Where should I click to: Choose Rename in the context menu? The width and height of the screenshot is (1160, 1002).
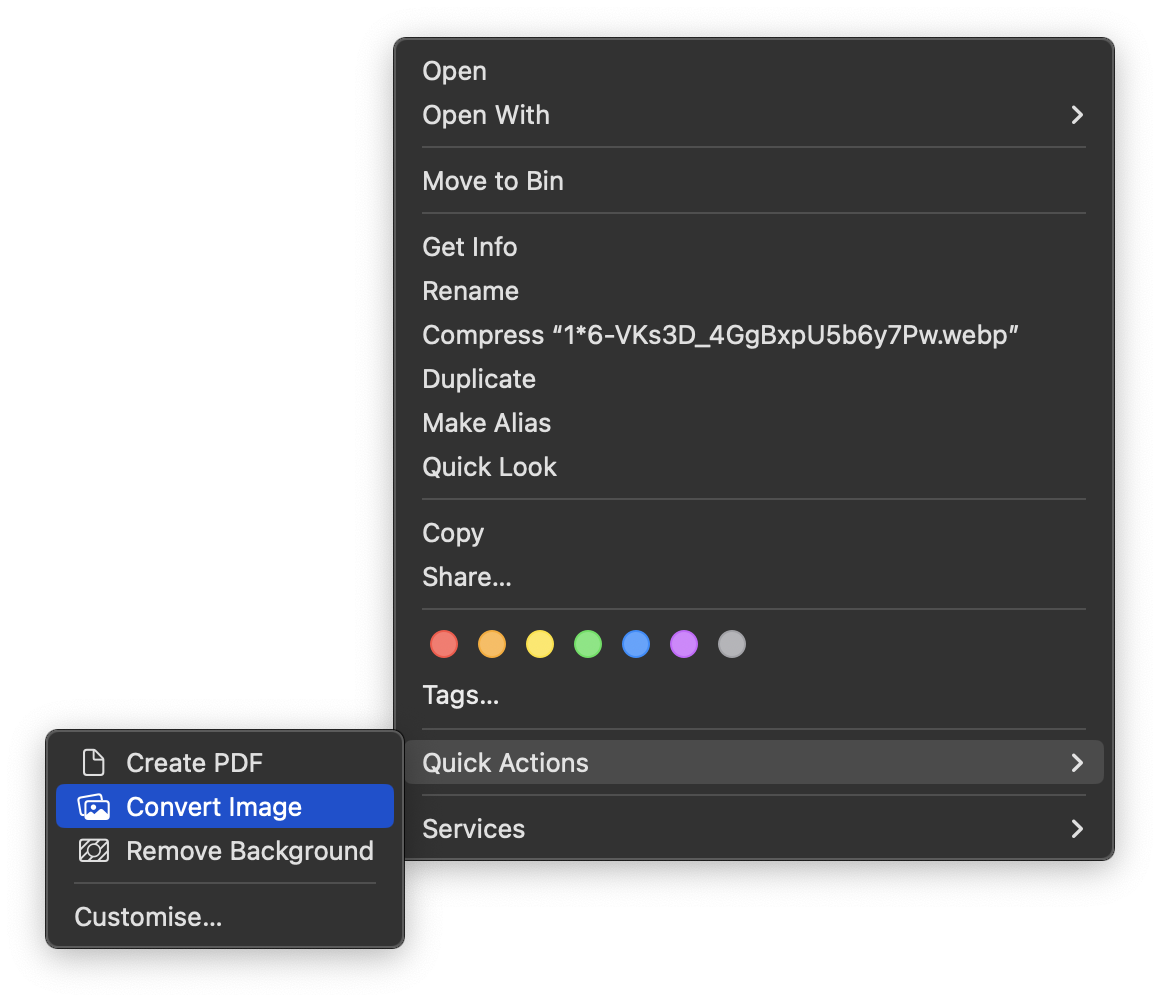[471, 291]
